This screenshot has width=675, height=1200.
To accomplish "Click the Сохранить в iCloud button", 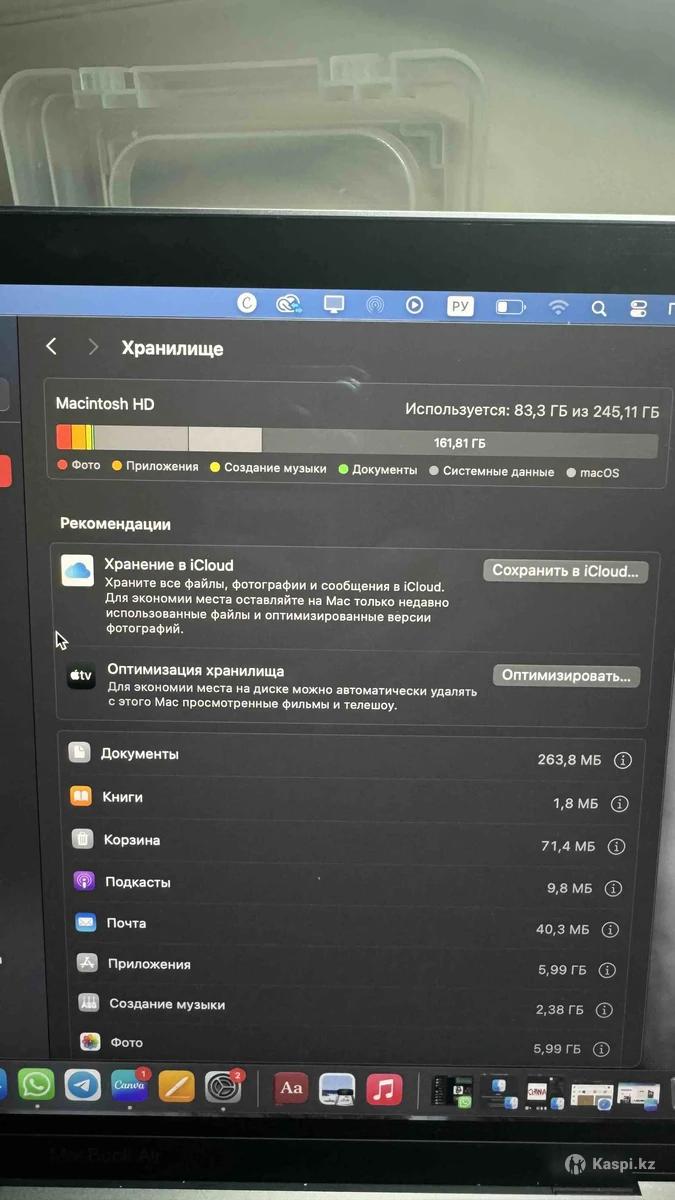I will pos(565,571).
